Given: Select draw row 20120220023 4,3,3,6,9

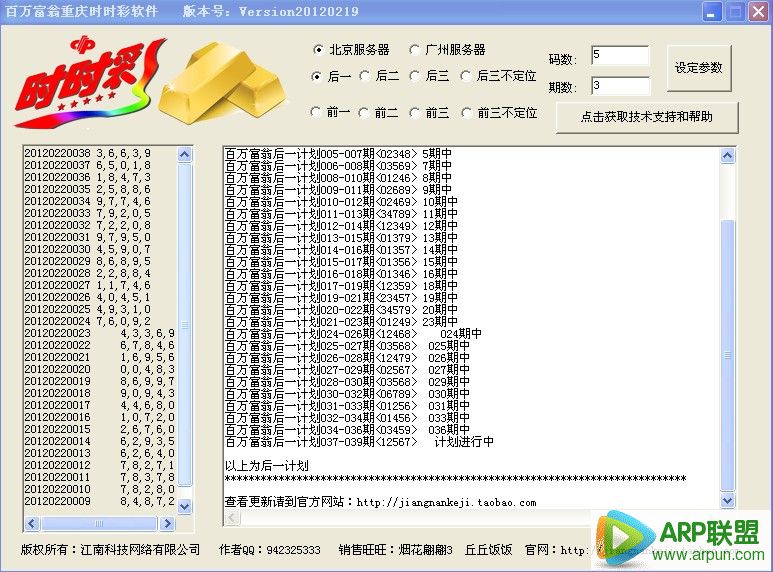Looking at the screenshot, I should coord(100,333).
